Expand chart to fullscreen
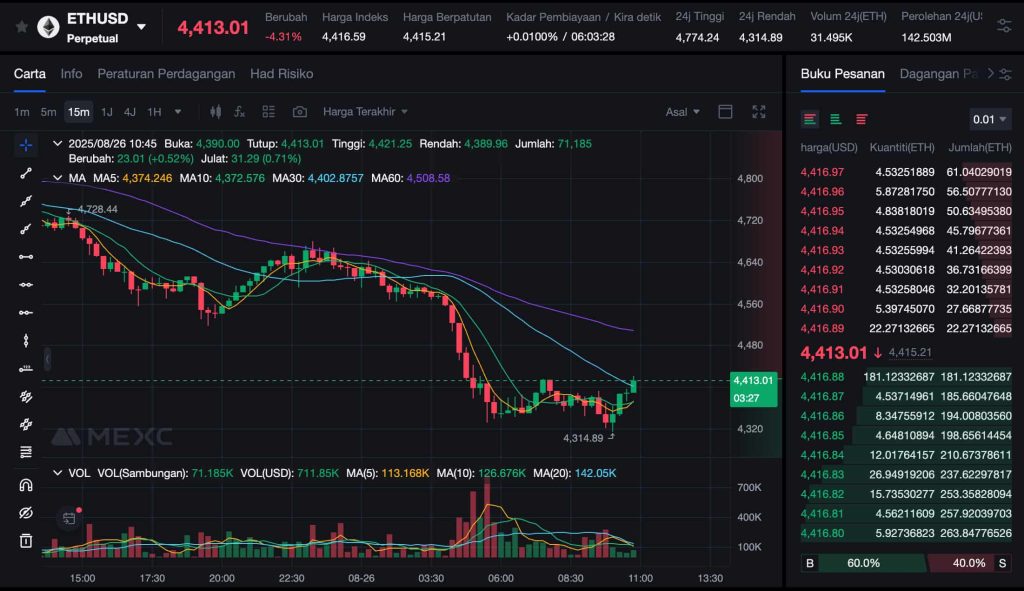This screenshot has height=591, width=1024. click(x=759, y=112)
